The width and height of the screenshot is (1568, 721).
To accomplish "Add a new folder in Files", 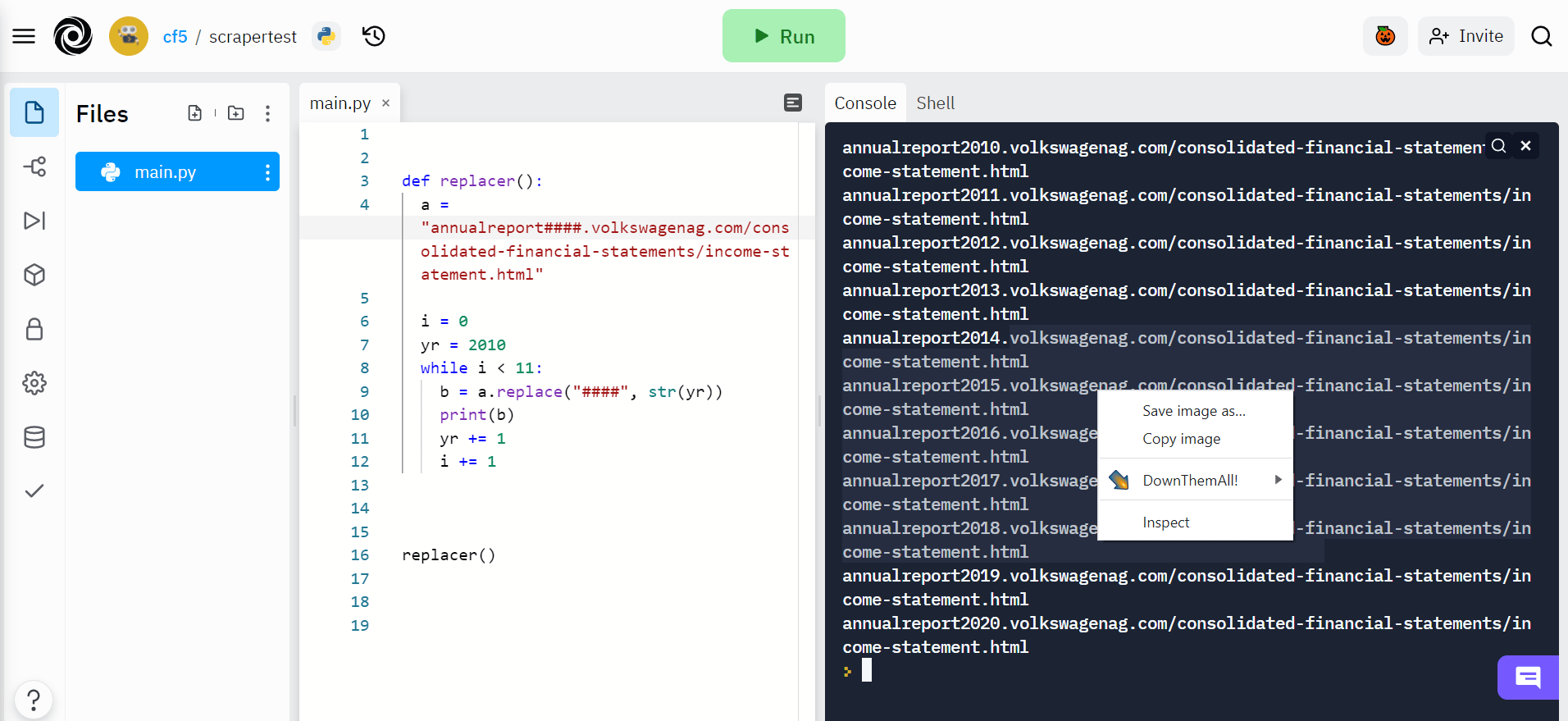I will [236, 113].
